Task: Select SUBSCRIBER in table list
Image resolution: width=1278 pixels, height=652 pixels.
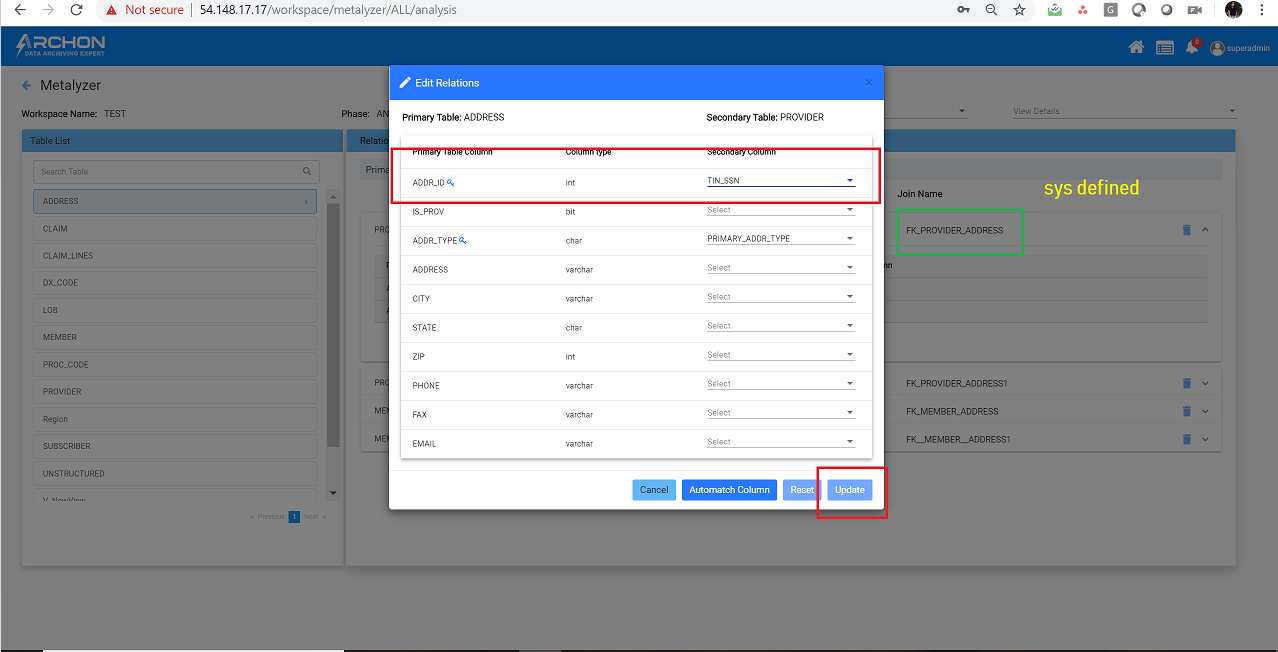Action: (175, 446)
